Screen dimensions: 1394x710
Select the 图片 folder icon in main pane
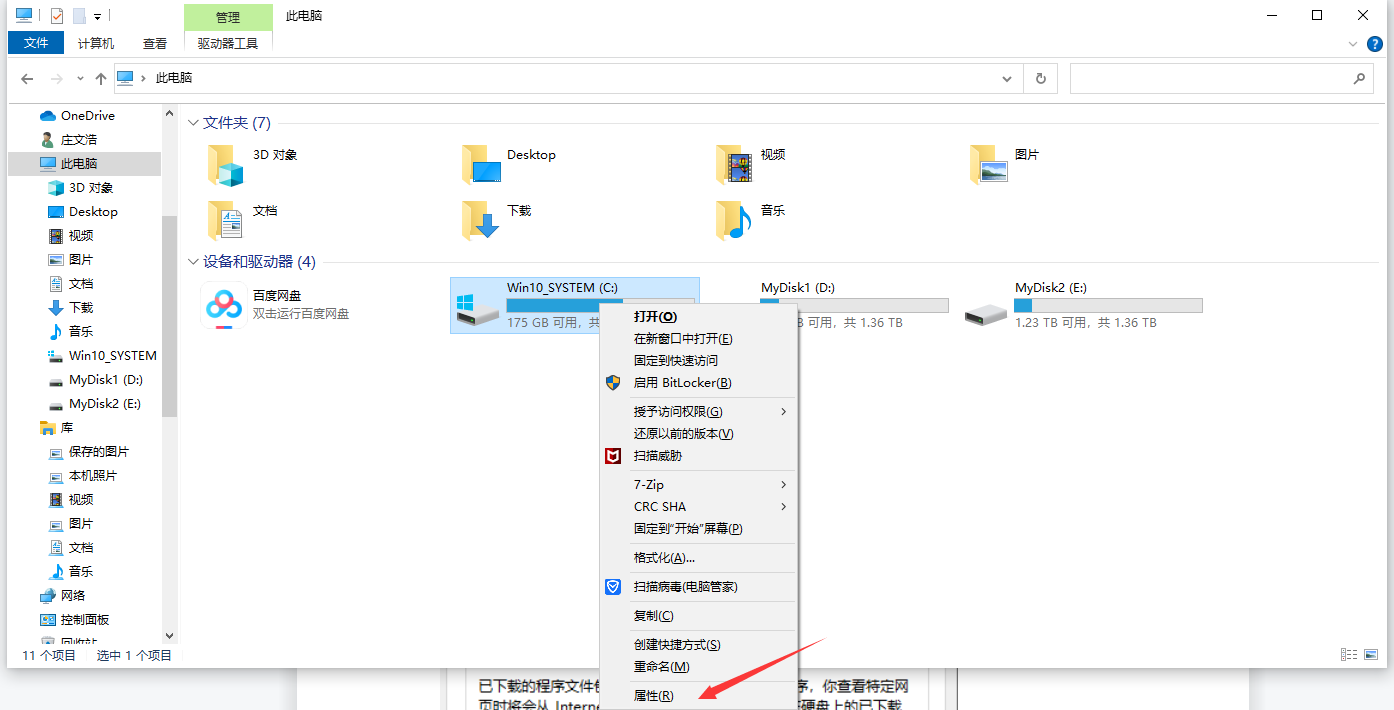989,165
